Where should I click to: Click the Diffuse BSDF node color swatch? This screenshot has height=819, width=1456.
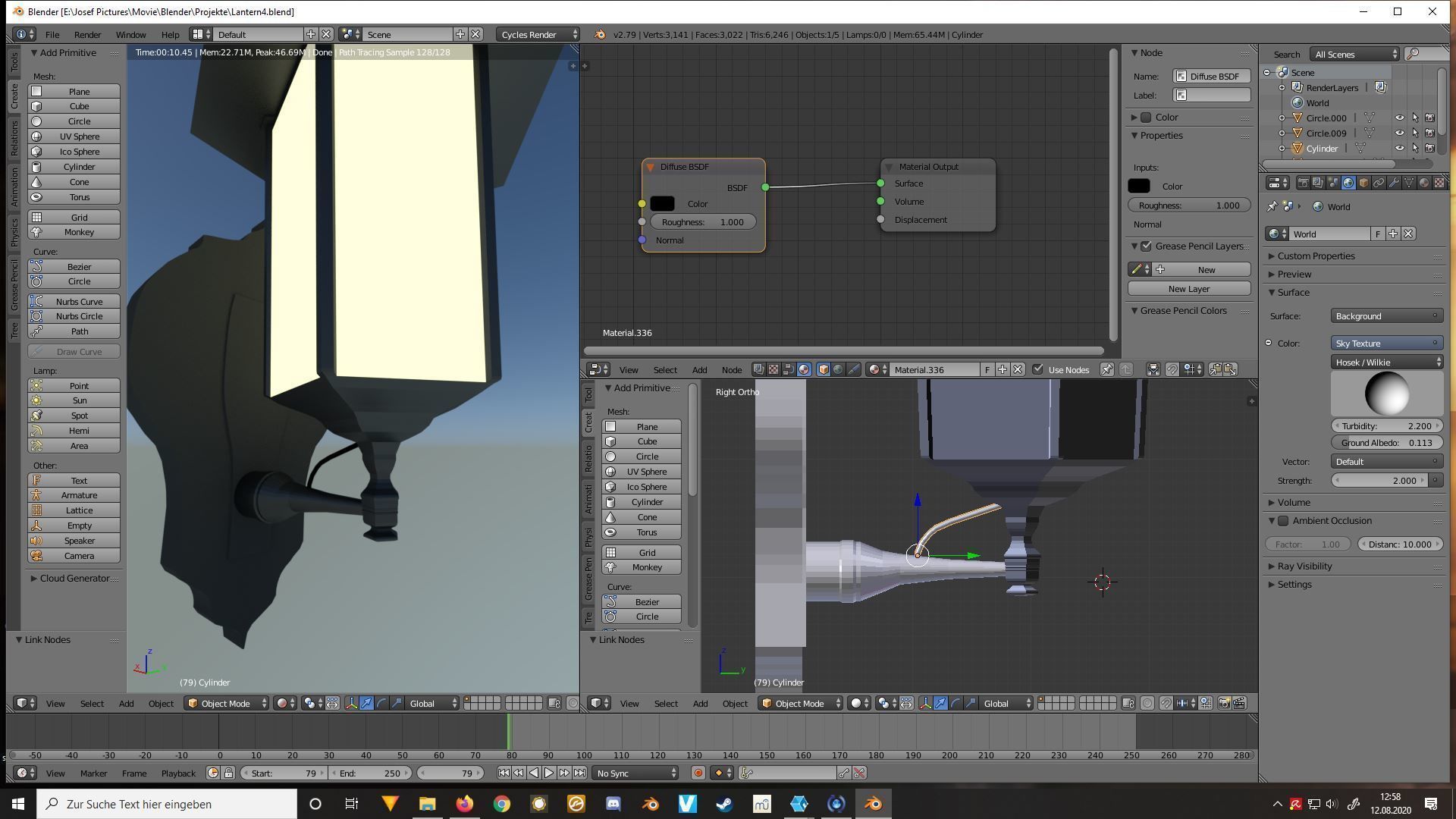(x=662, y=203)
